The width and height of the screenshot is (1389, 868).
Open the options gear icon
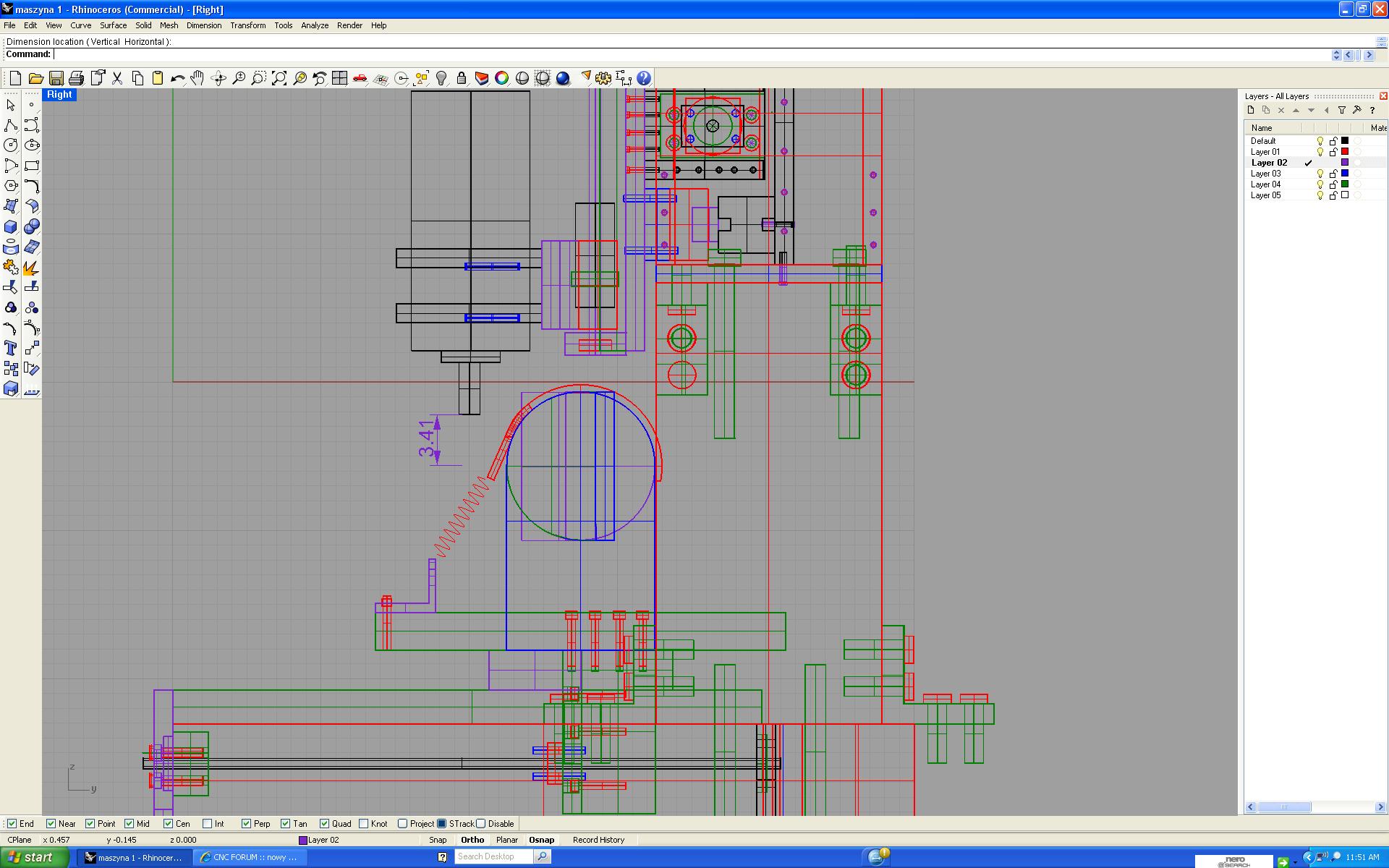(x=603, y=78)
